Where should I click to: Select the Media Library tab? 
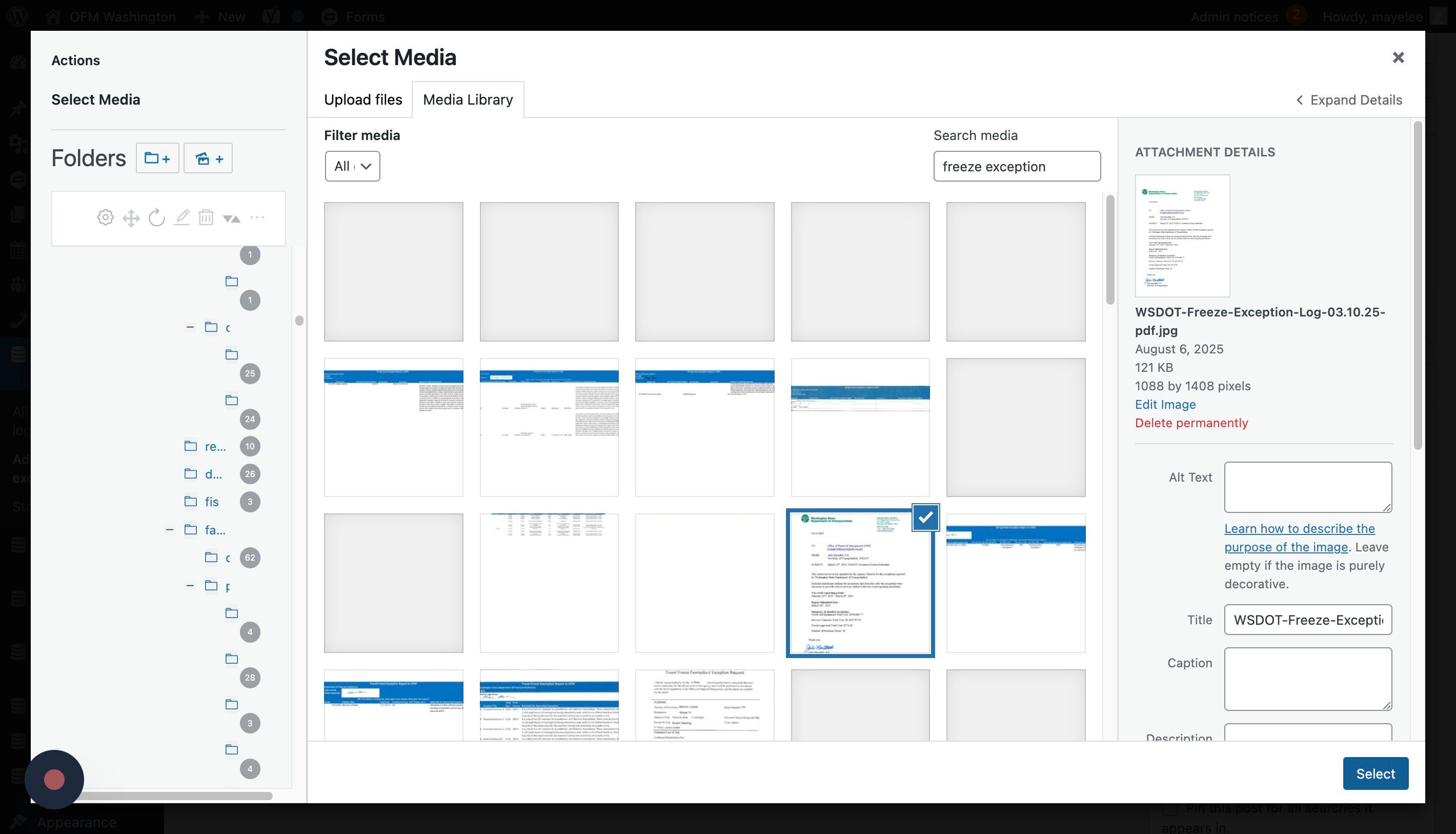(x=467, y=100)
